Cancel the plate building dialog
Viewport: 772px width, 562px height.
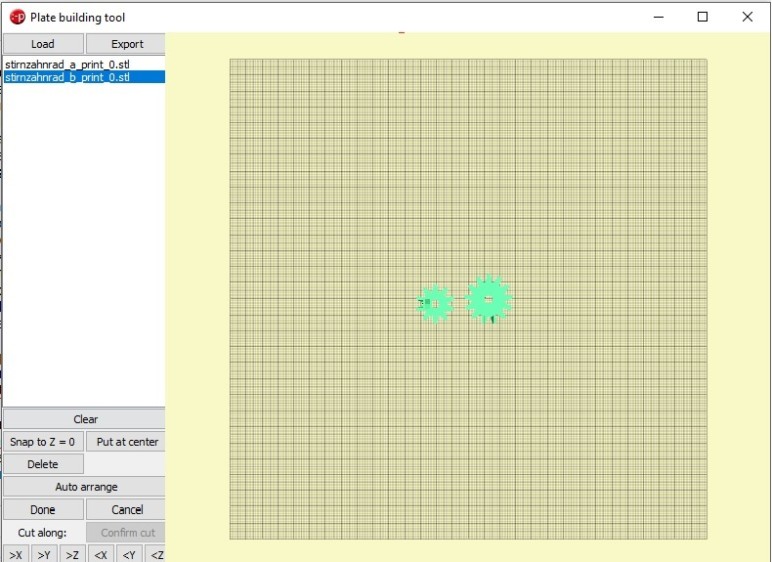click(126, 510)
